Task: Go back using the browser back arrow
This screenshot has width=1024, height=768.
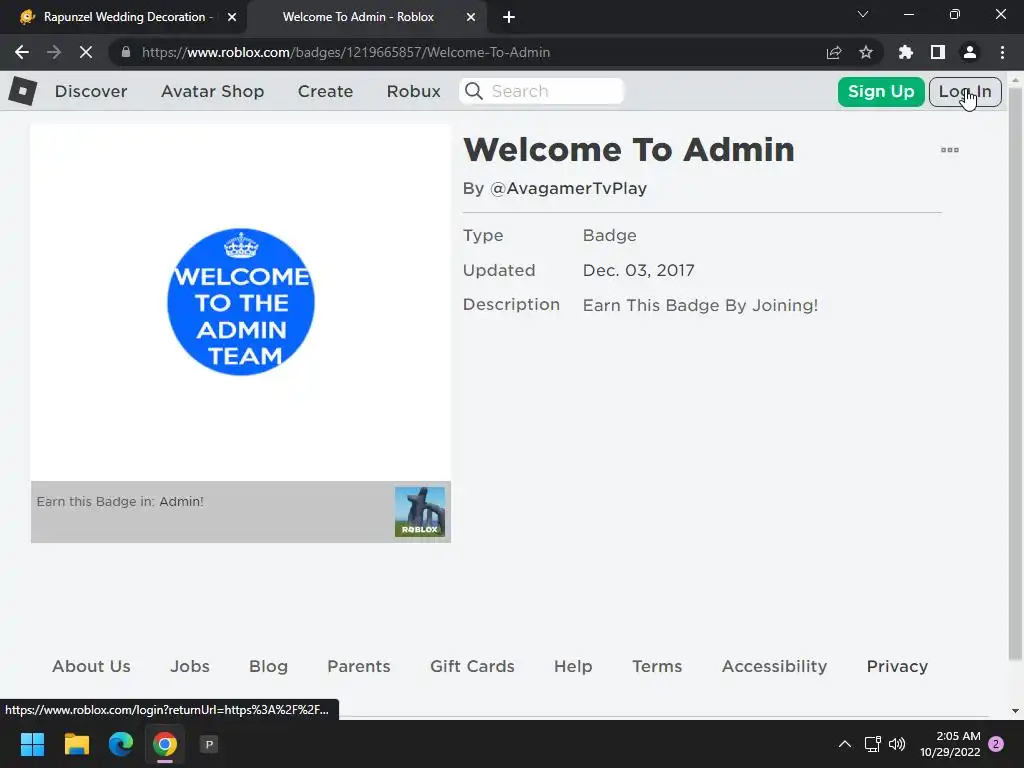Action: point(22,52)
